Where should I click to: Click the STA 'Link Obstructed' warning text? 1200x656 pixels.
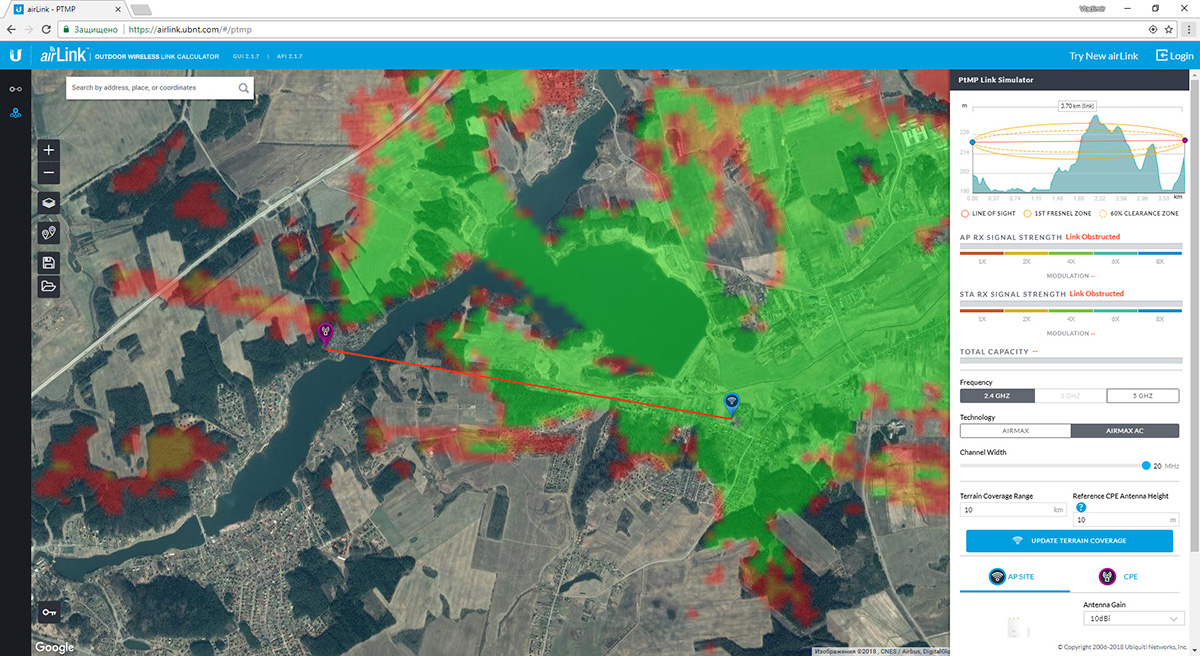[1097, 294]
